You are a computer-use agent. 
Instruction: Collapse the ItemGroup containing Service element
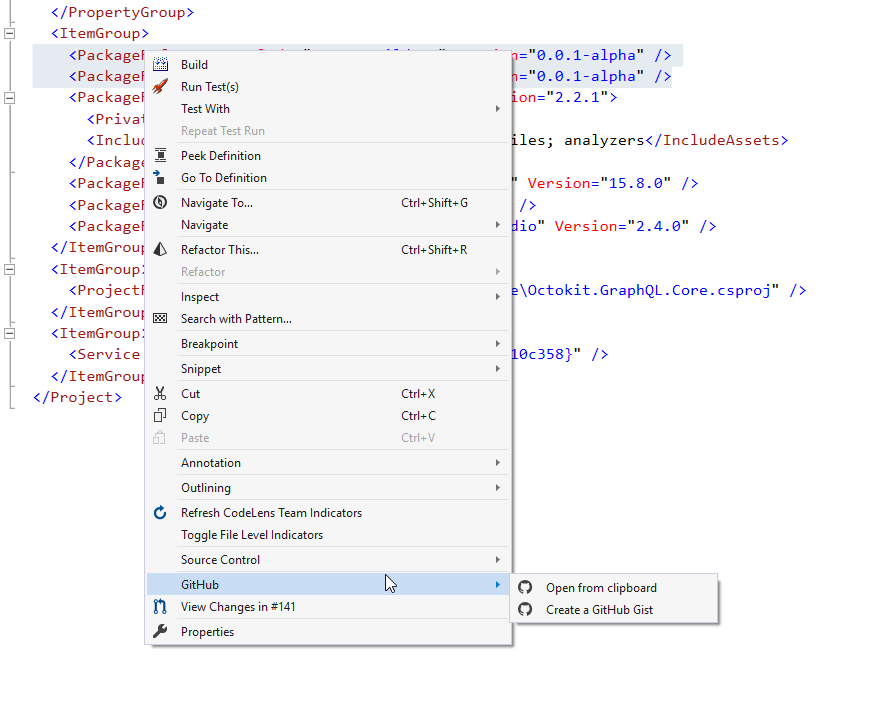[x=10, y=333]
